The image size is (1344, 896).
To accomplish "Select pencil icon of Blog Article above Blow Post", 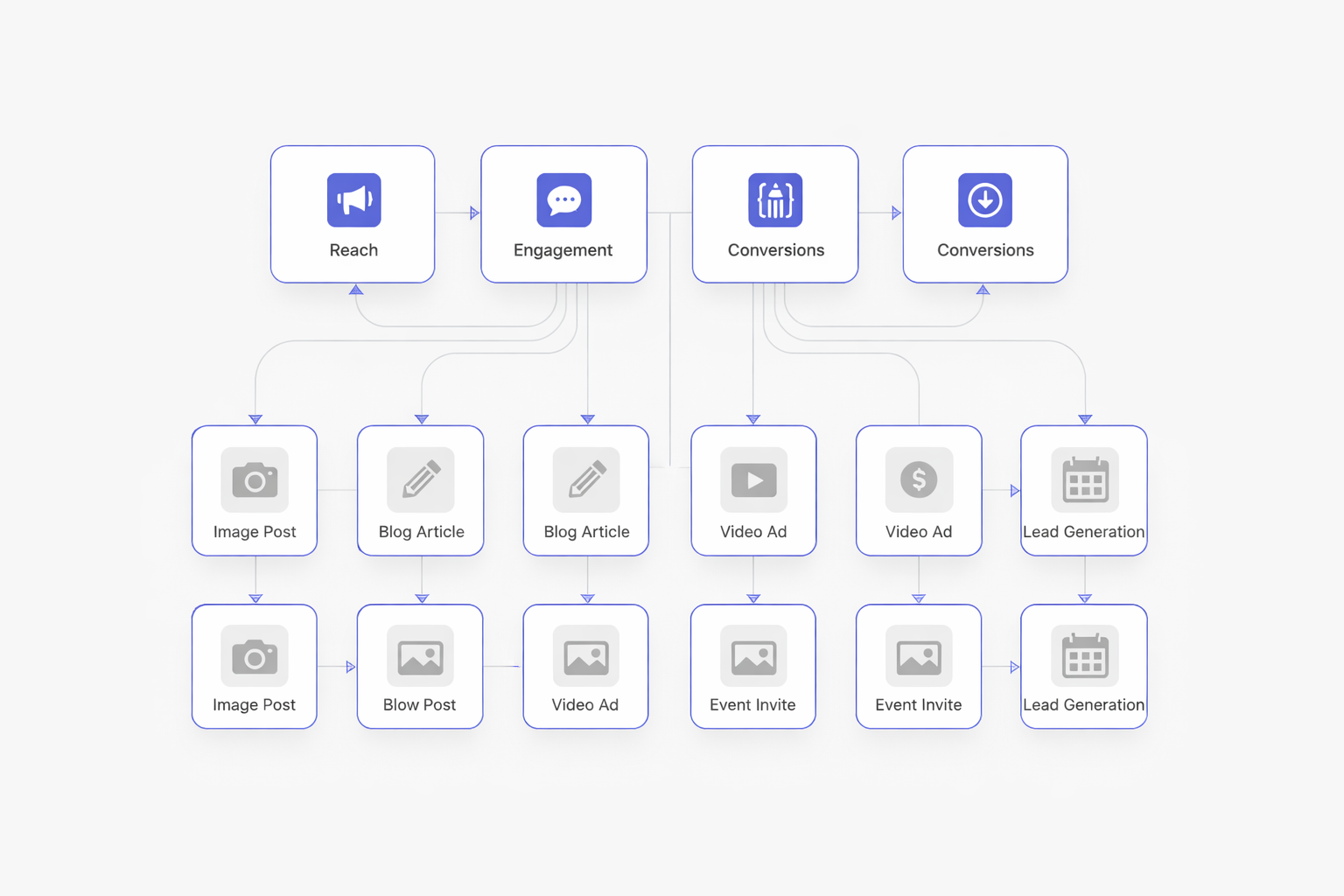I will [421, 479].
